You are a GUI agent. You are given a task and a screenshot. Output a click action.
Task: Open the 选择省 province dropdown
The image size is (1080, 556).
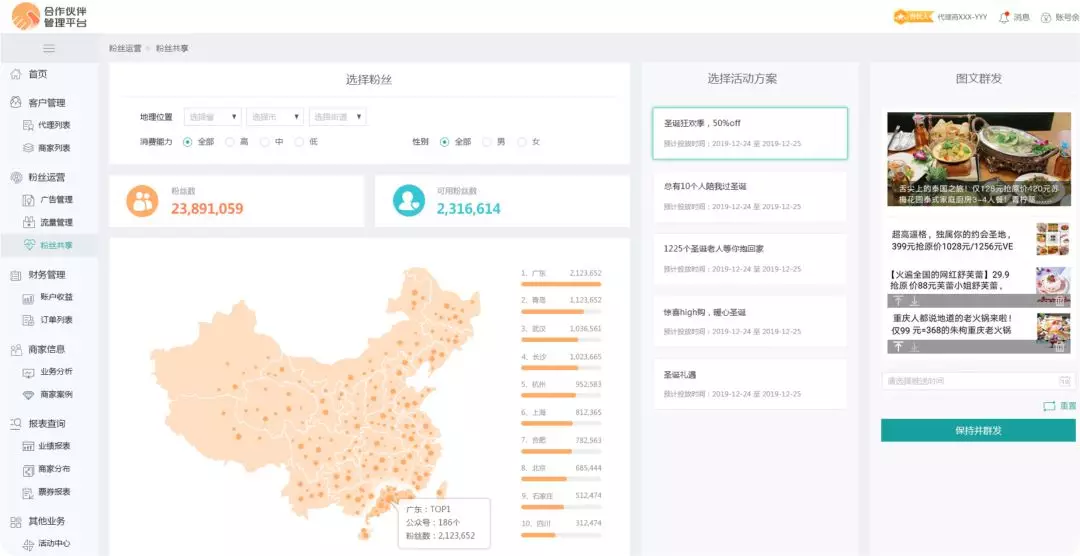pyautogui.click(x=213, y=117)
